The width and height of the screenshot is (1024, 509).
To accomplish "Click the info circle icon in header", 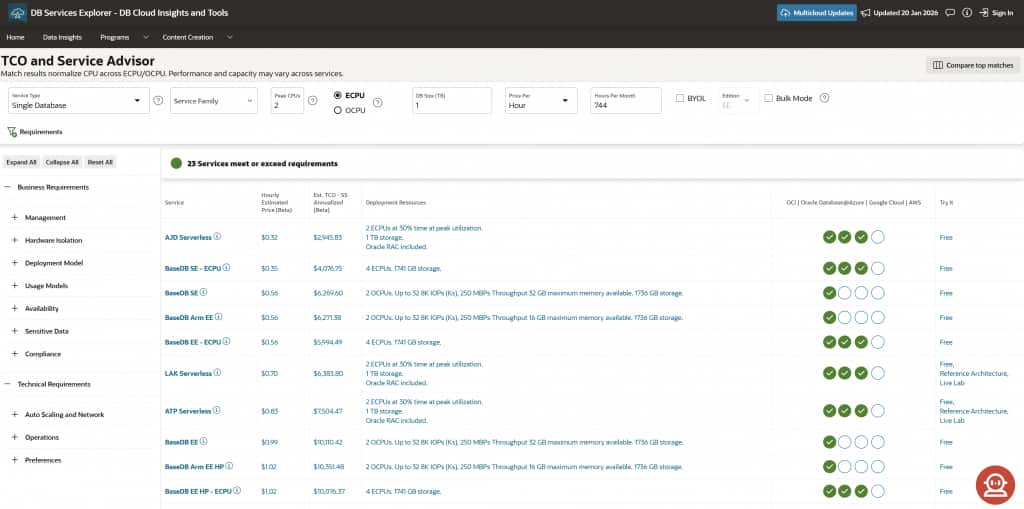I will coord(967,13).
